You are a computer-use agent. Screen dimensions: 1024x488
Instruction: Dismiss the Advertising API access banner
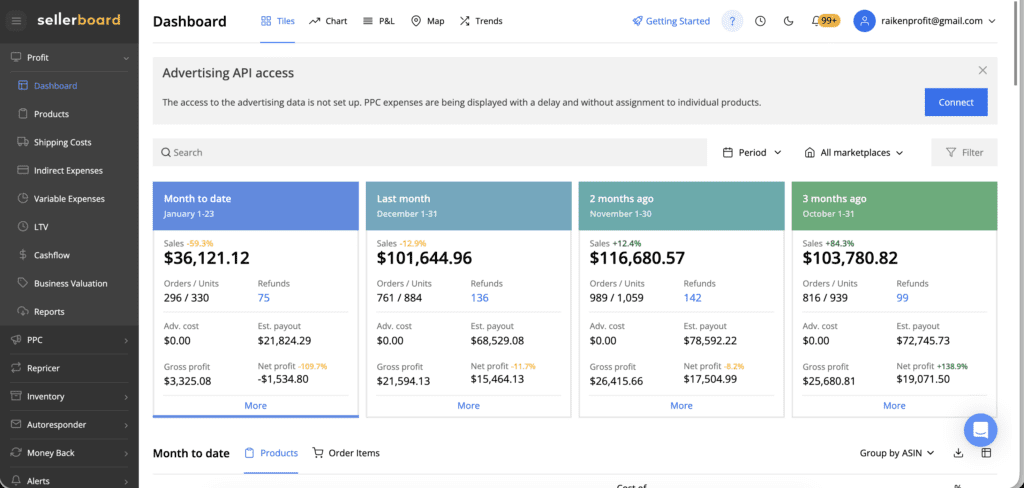pyautogui.click(x=982, y=70)
